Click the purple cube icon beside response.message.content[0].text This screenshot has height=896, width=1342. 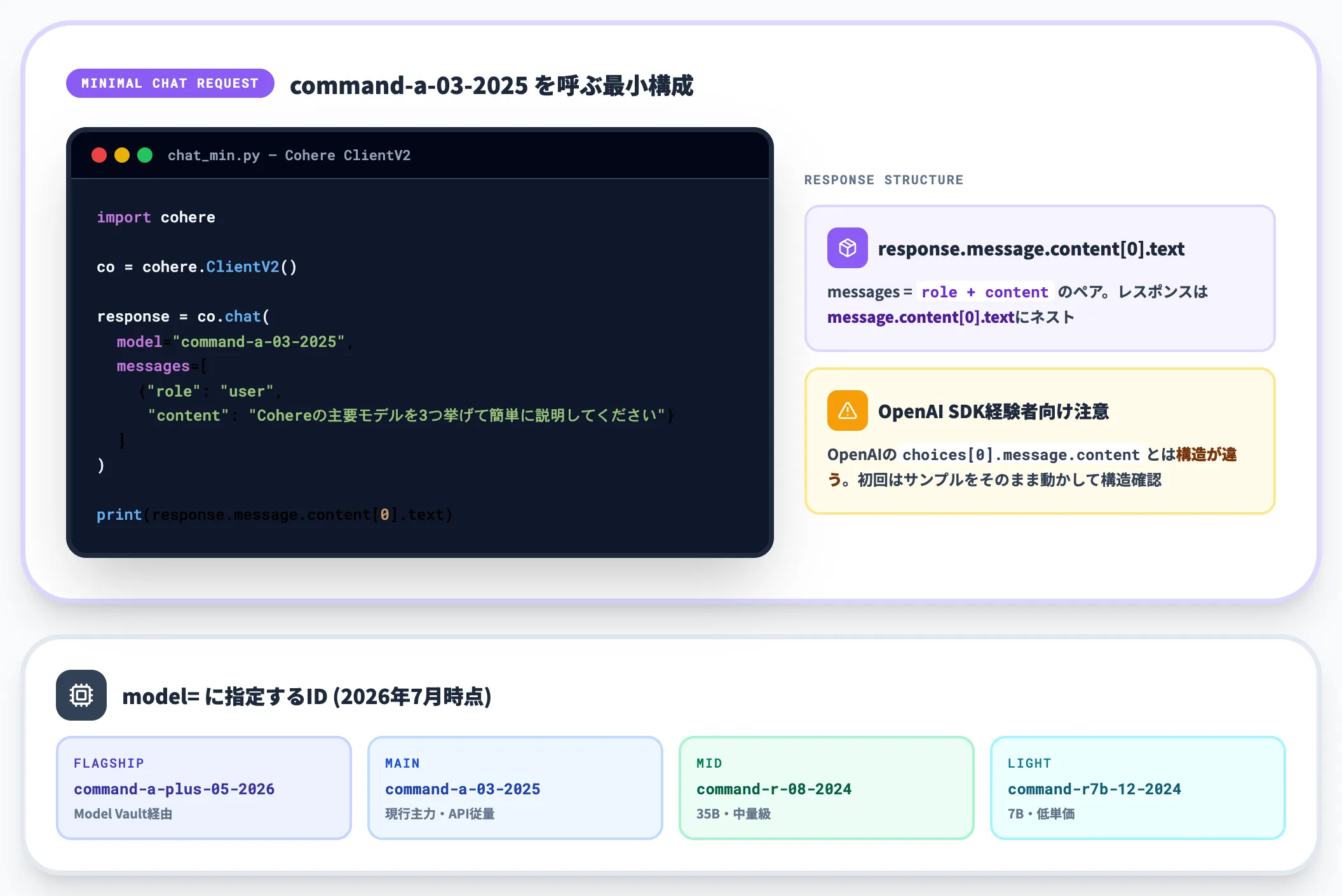[x=847, y=248]
